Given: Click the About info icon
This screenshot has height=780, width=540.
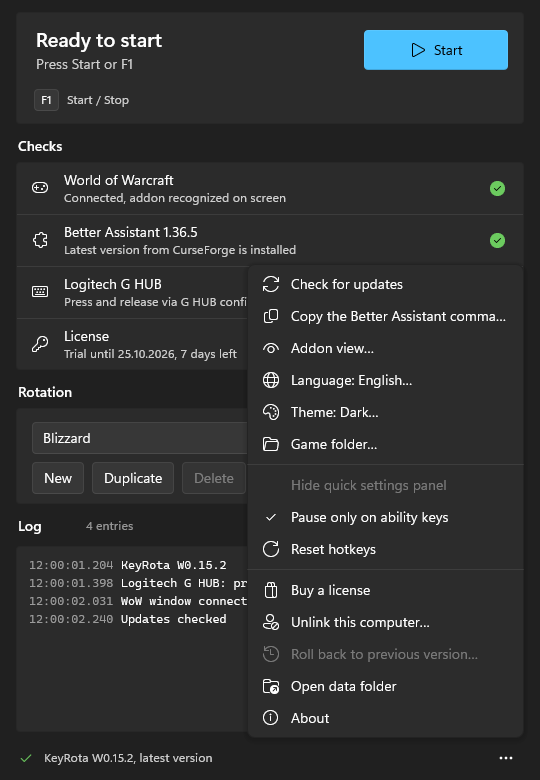Looking at the screenshot, I should point(270,718).
